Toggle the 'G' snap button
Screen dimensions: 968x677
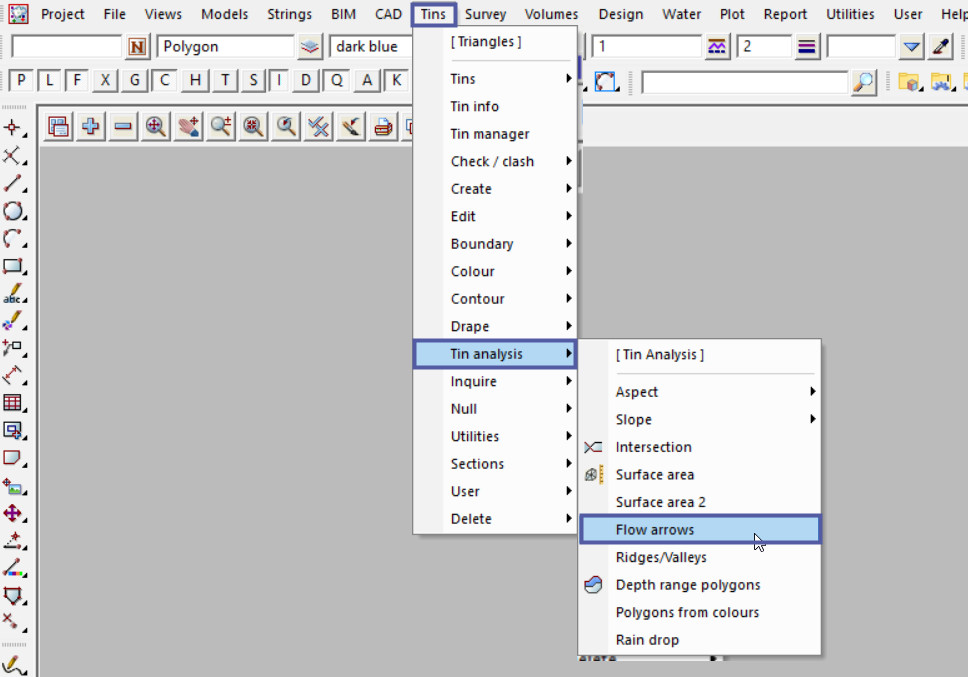click(136, 81)
